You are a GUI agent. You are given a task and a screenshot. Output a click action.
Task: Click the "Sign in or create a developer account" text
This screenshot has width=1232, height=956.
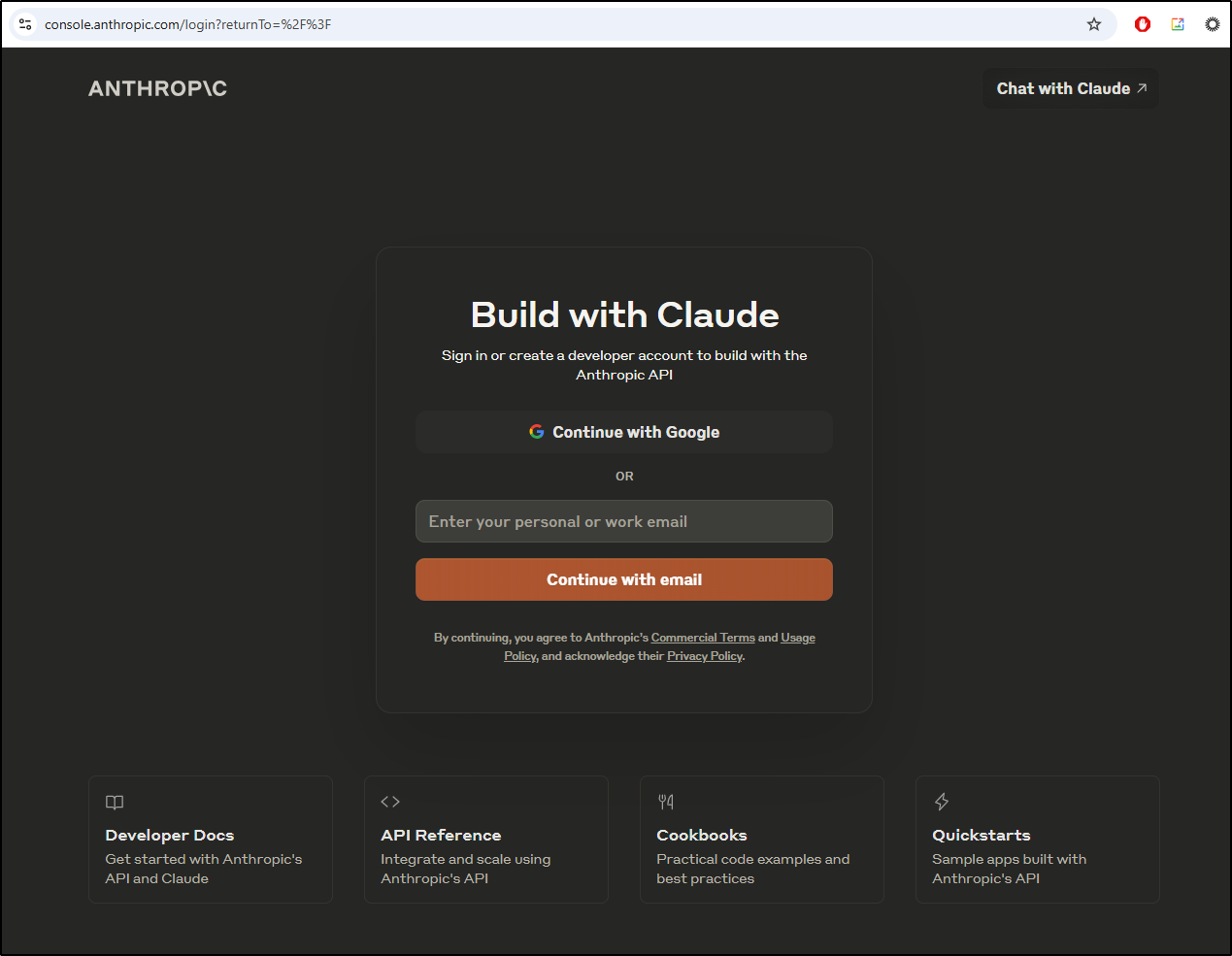click(624, 365)
